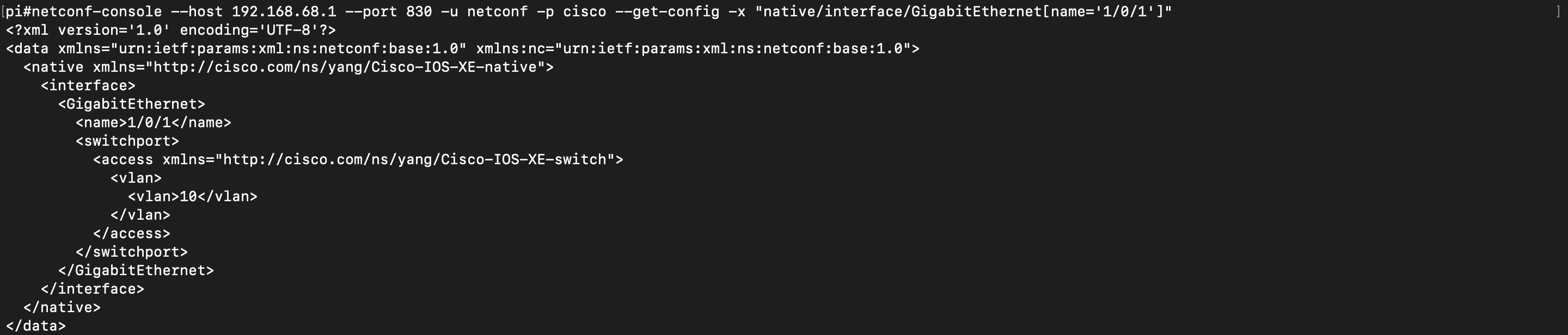Image resolution: width=1568 pixels, height=335 pixels.
Task: Click the Cisco-IOS-XE-switch namespace URL
Action: 414,159
